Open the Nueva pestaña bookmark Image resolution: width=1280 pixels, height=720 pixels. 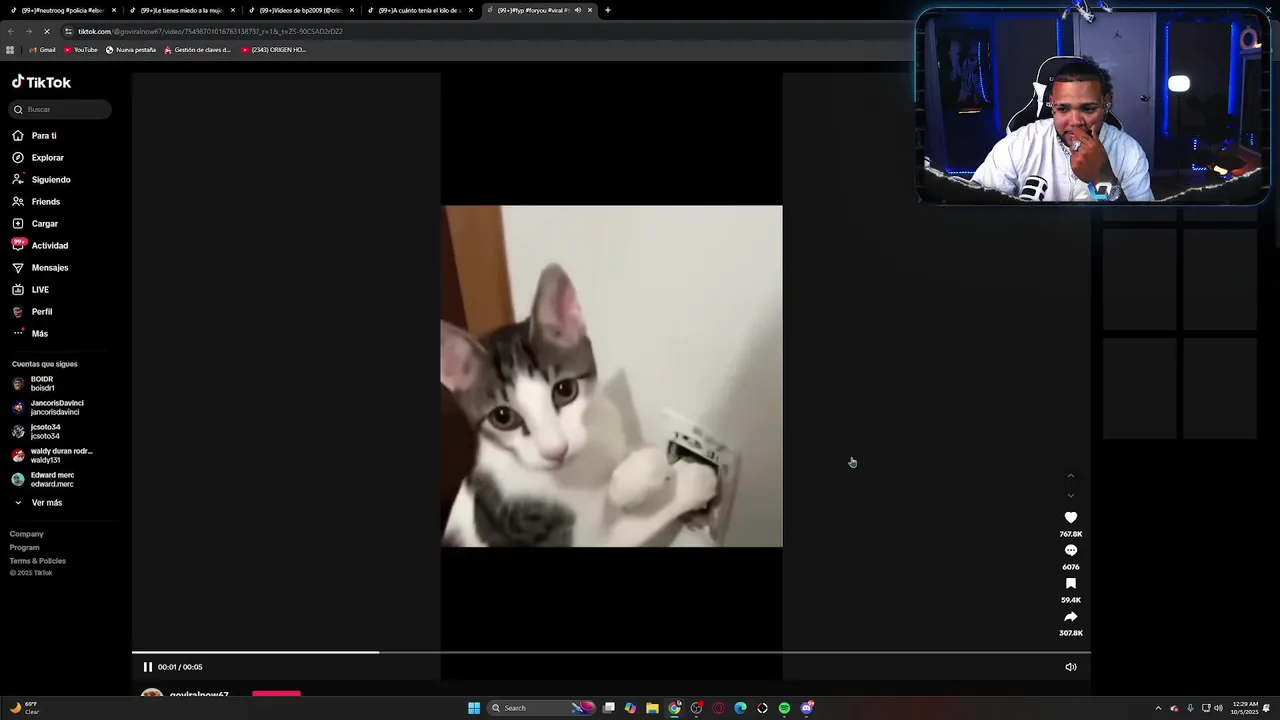pyautogui.click(x=131, y=49)
